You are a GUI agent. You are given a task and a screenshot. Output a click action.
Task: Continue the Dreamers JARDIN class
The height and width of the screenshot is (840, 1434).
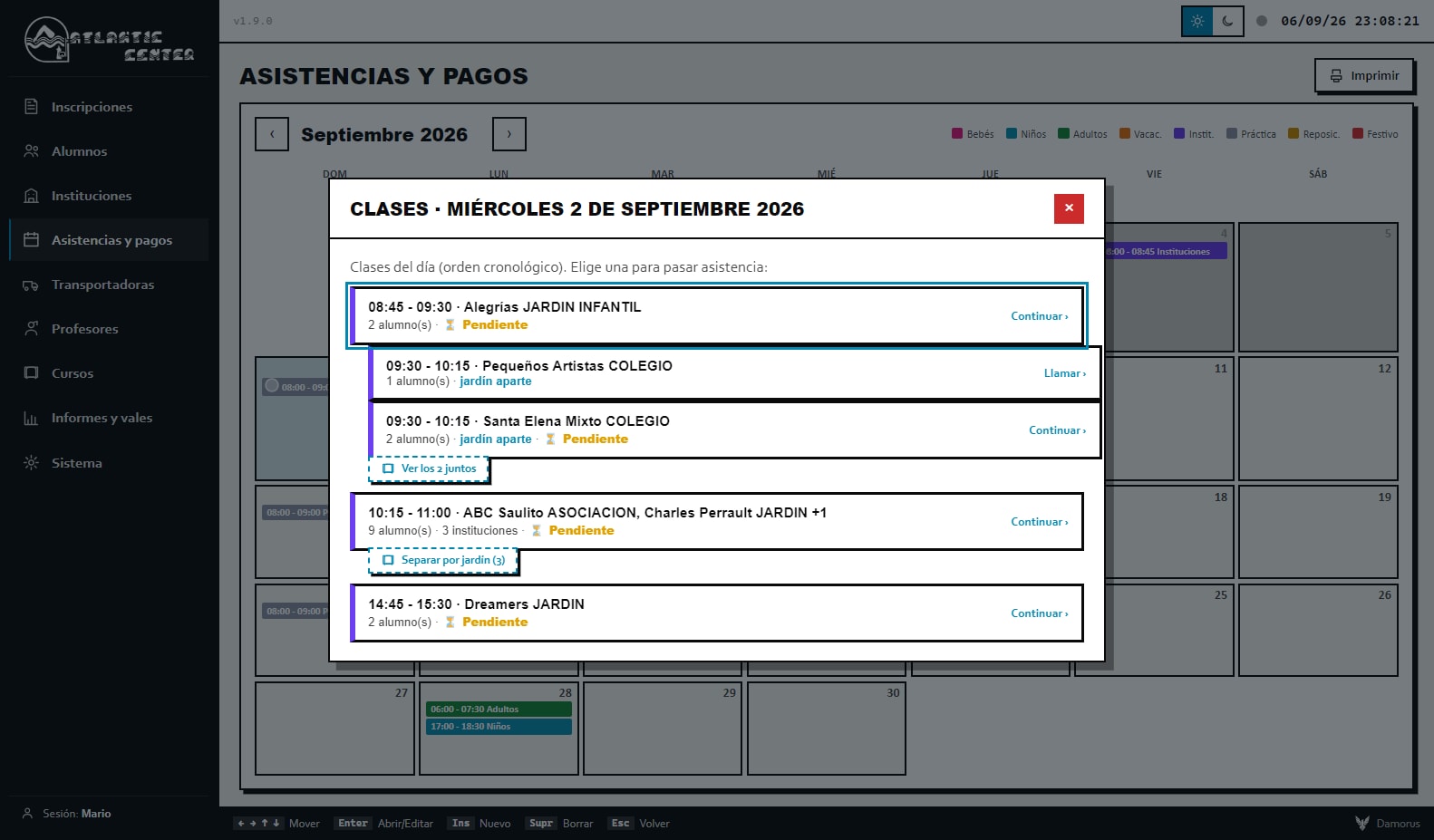(x=1040, y=613)
